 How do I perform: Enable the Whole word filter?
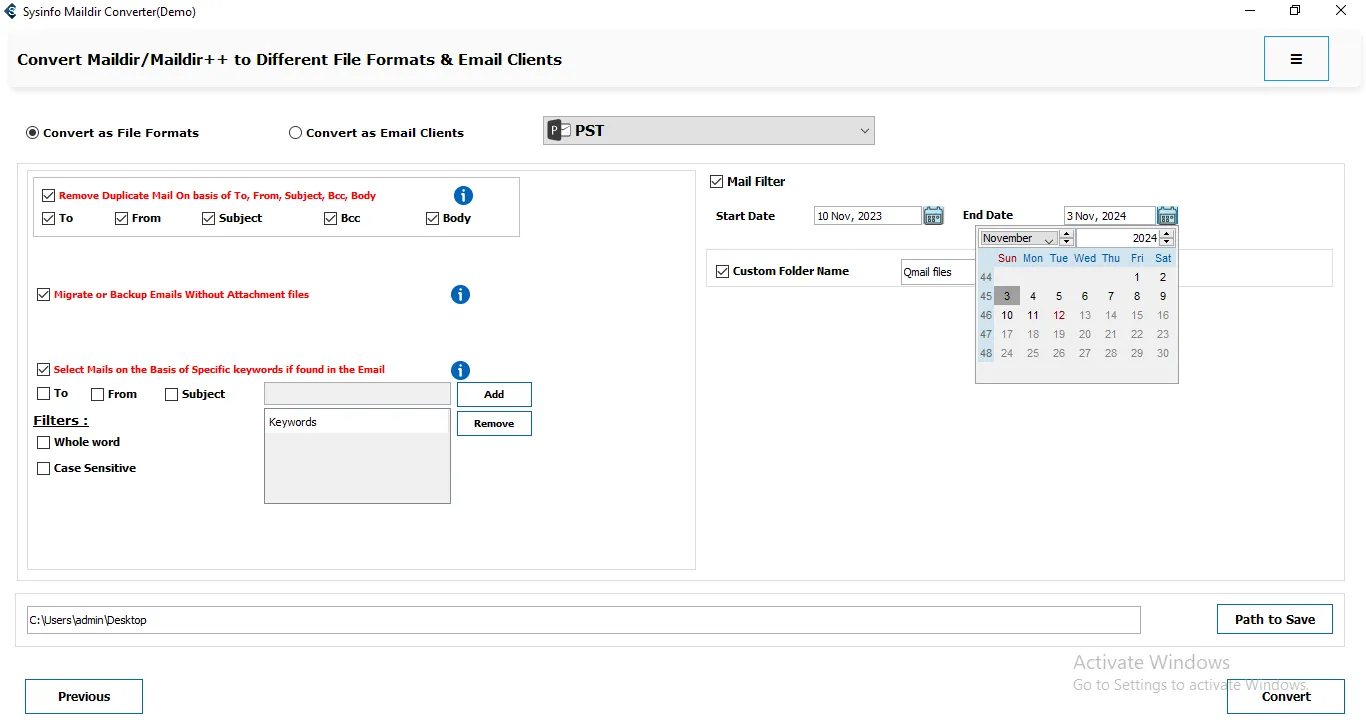click(44, 442)
